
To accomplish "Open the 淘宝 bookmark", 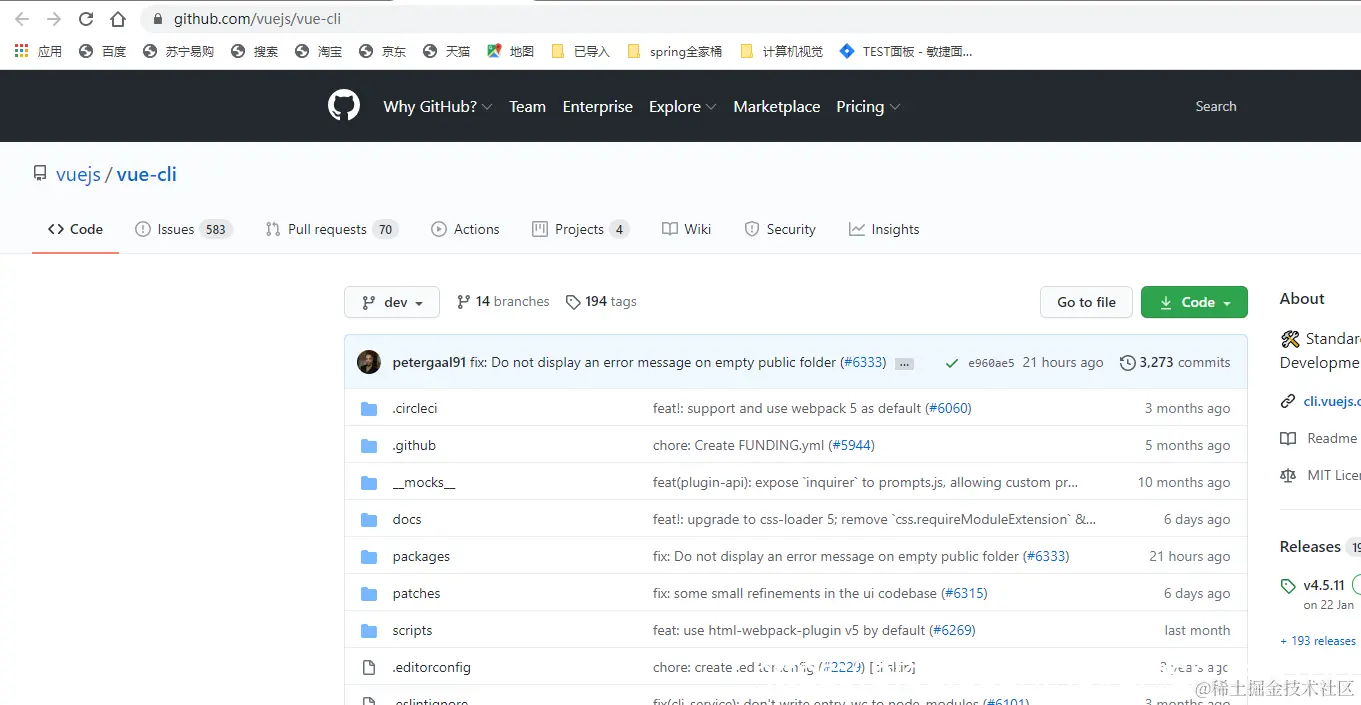I will click(319, 51).
